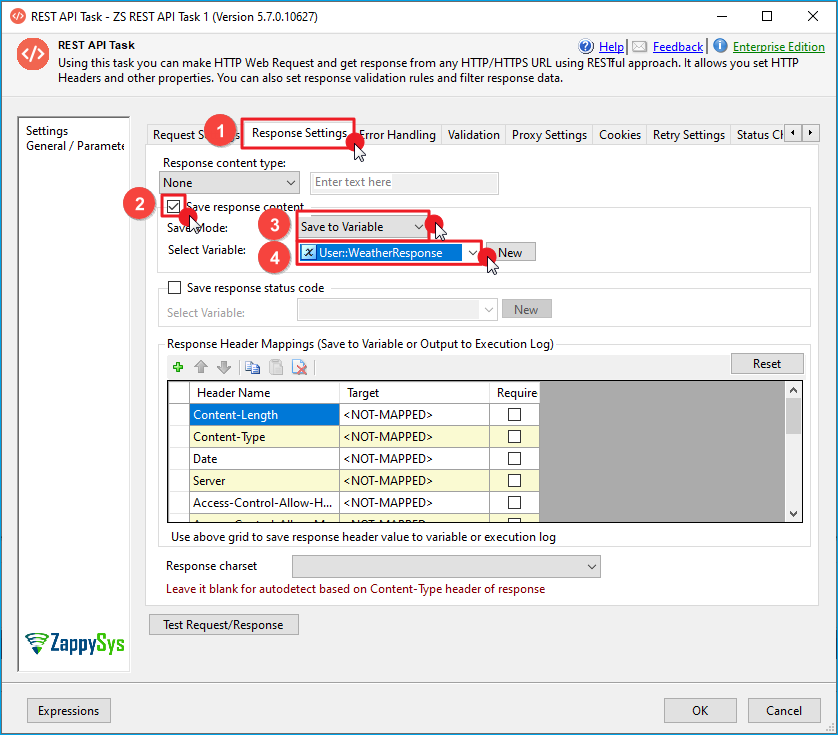
Task: Click the copy icon in mappings toolbar
Action: (252, 367)
